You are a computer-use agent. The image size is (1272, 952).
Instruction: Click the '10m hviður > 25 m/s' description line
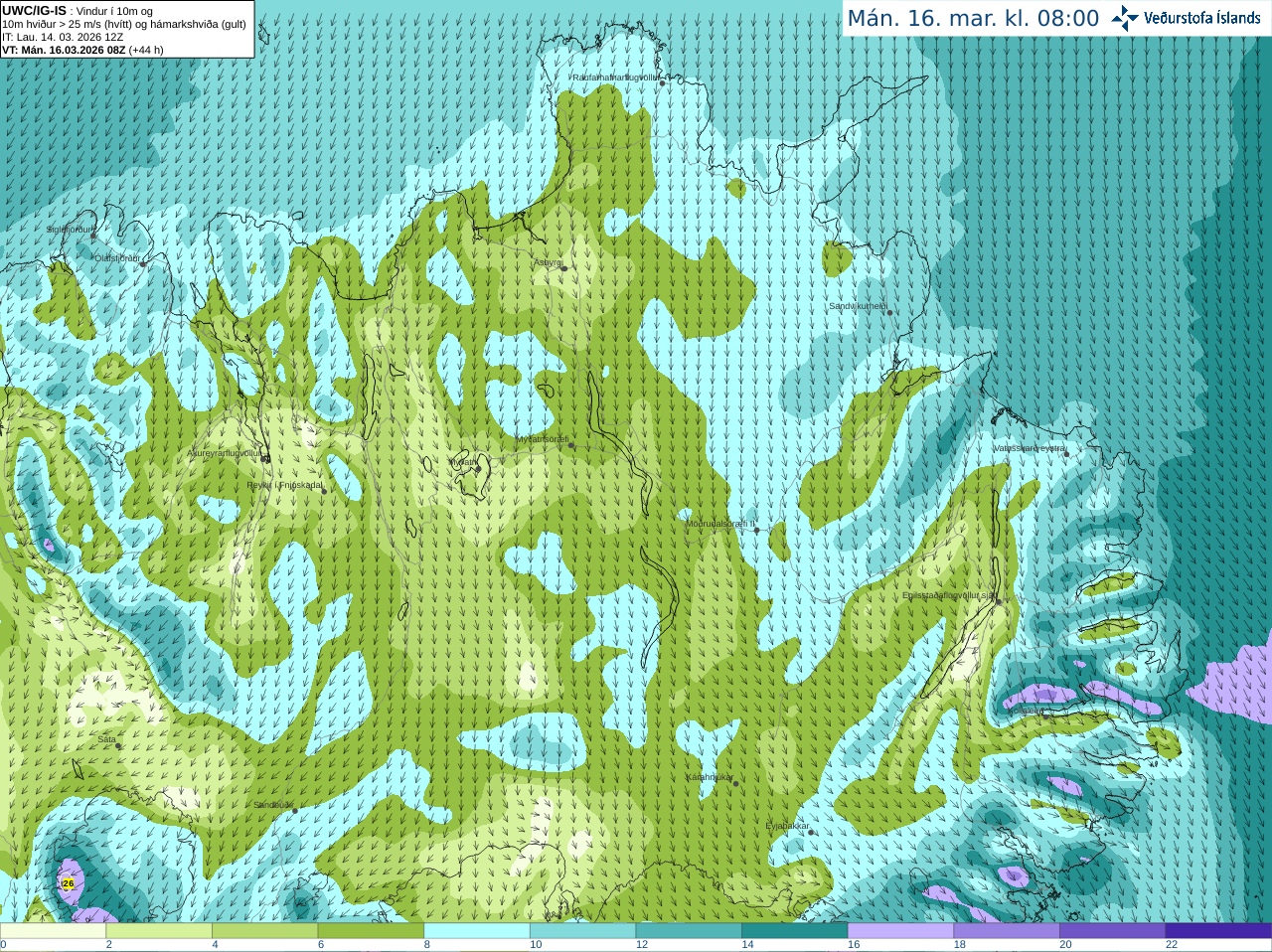pos(124,24)
